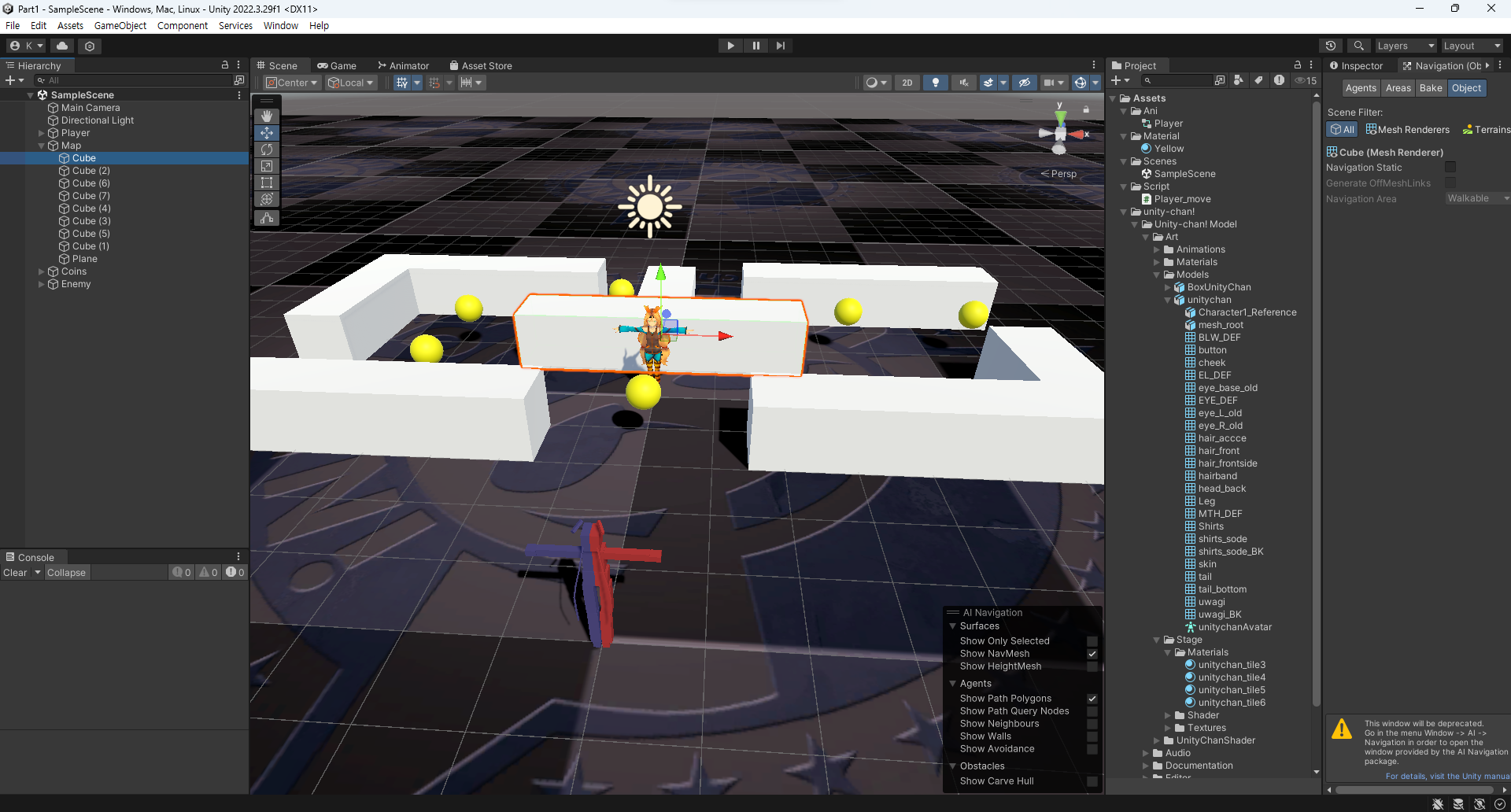Select Cube (4) in Hierarchy
Viewport: 1511px width, 812px height.
pyautogui.click(x=91, y=209)
